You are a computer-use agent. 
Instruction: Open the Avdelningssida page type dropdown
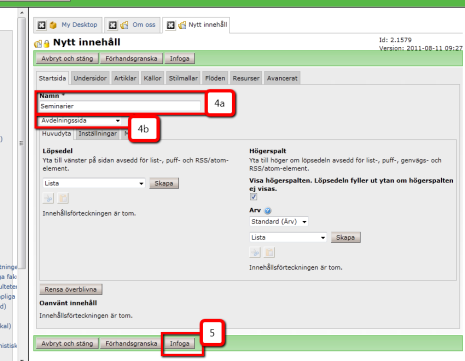tap(80, 121)
